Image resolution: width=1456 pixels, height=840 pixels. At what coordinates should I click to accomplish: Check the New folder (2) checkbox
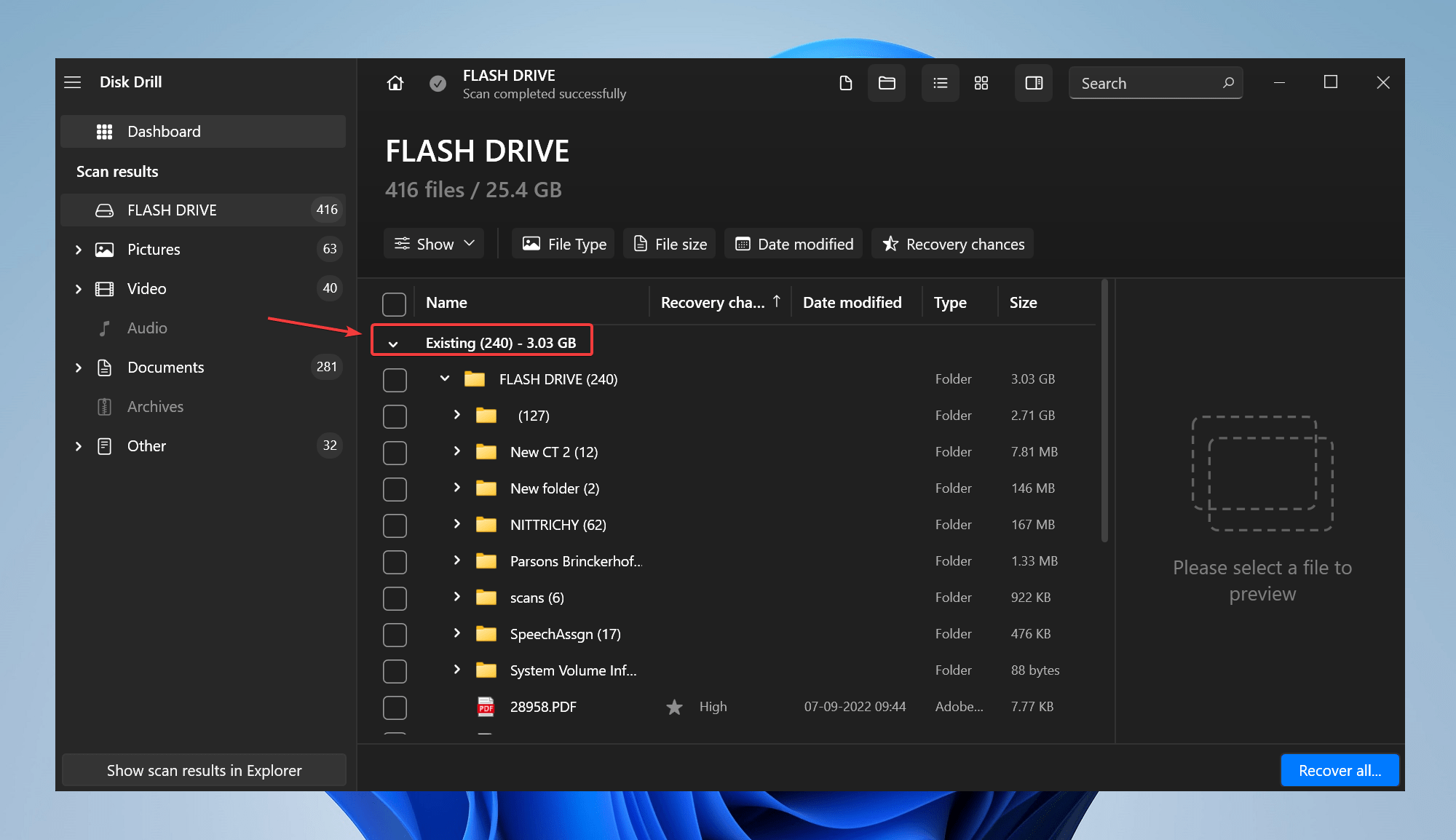[395, 489]
